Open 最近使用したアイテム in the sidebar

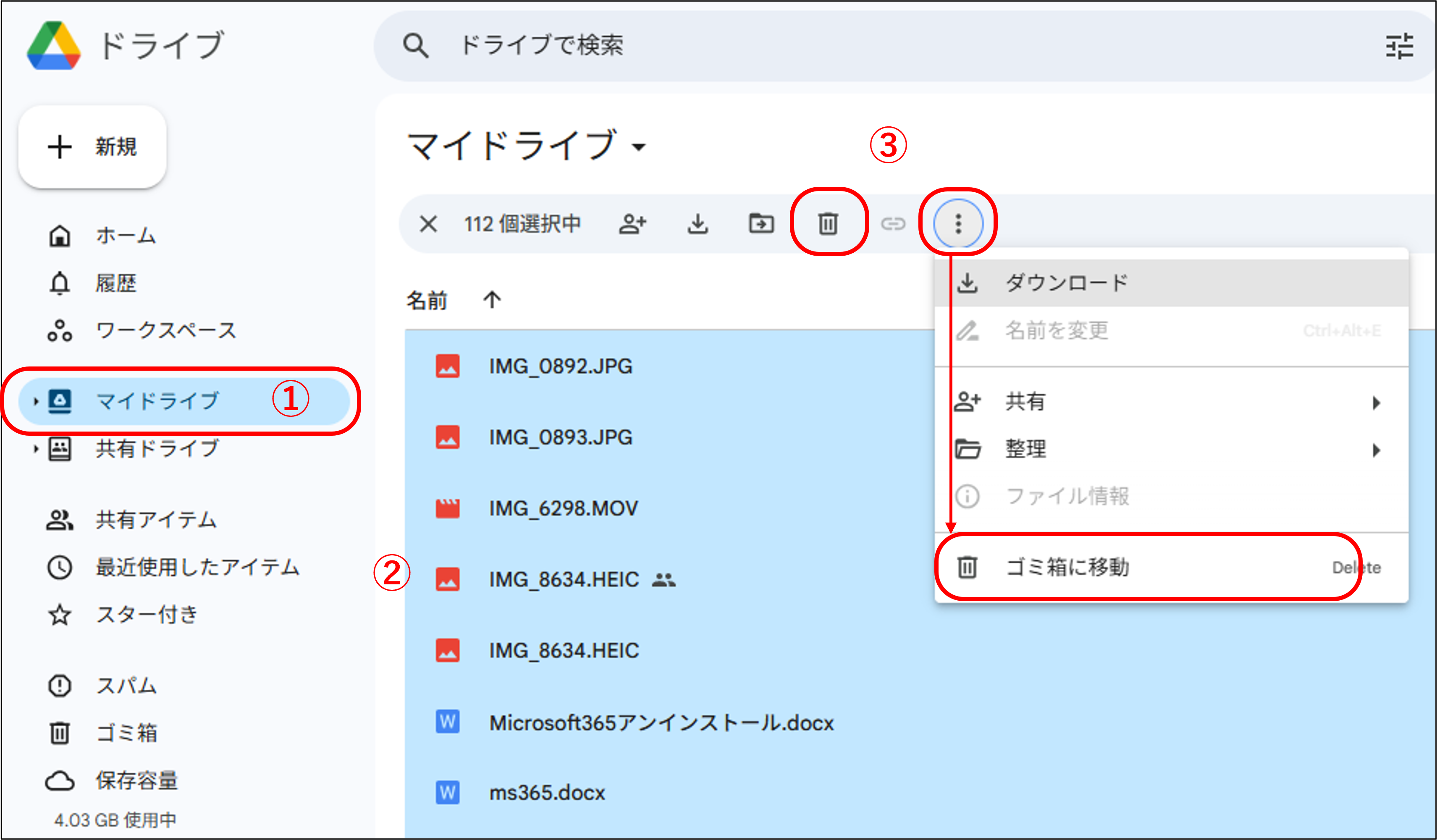(x=173, y=567)
